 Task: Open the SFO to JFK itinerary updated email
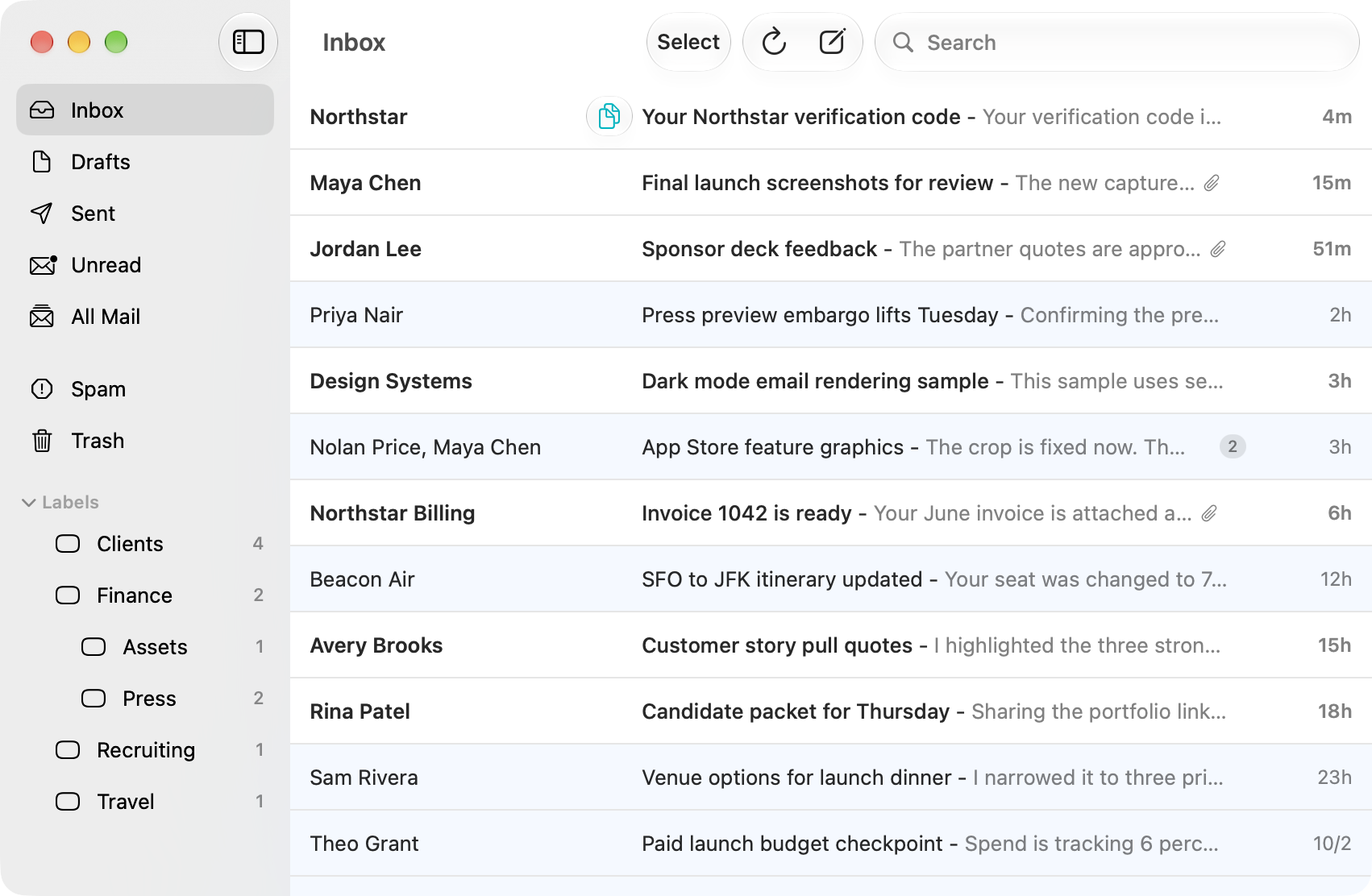click(831, 579)
